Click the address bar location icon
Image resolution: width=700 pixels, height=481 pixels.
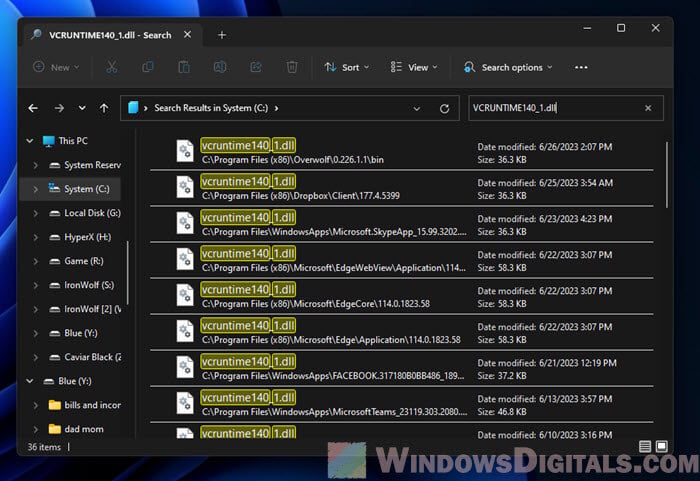pyautogui.click(x=133, y=108)
